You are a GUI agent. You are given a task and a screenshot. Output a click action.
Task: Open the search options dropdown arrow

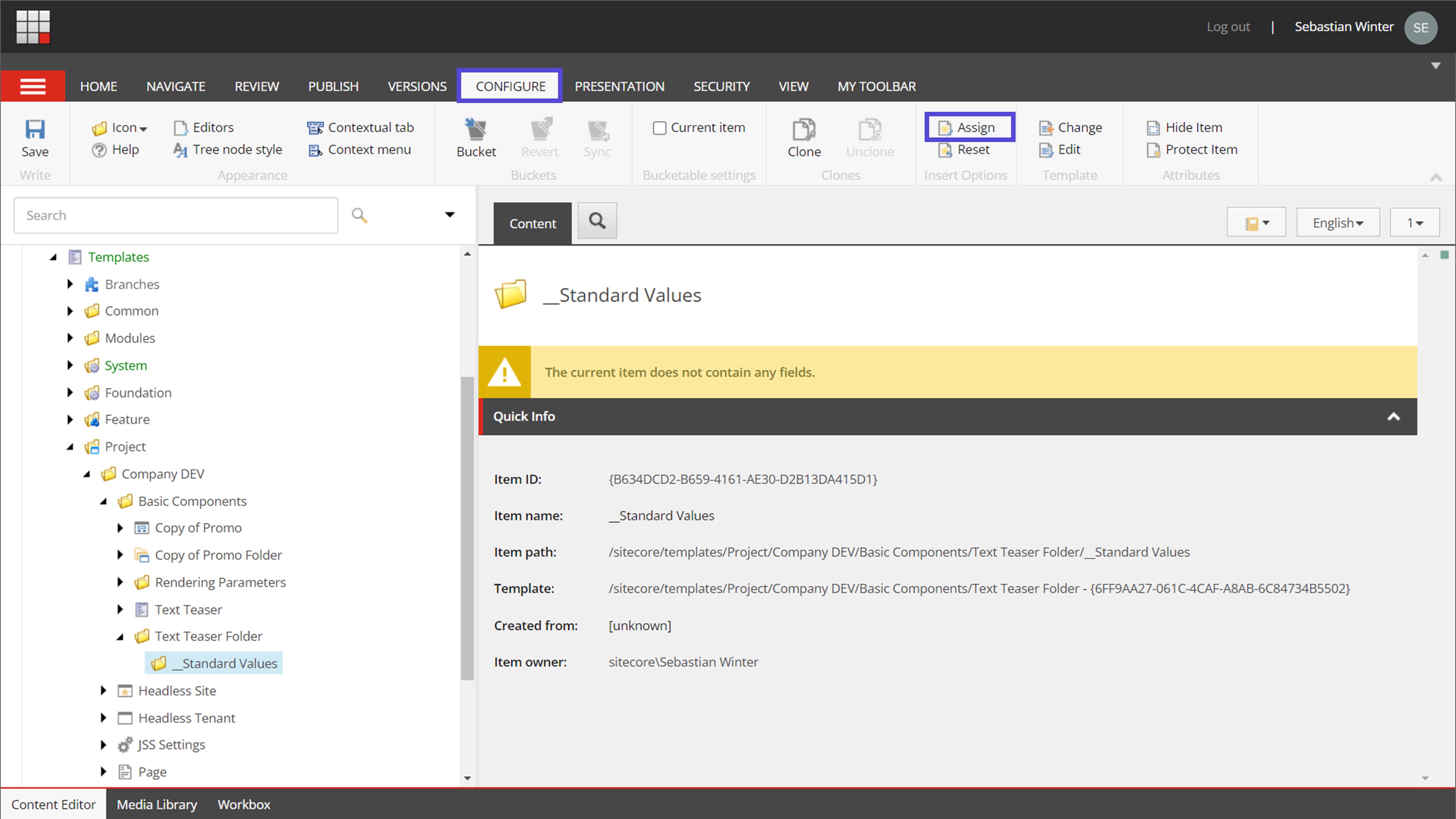point(449,215)
